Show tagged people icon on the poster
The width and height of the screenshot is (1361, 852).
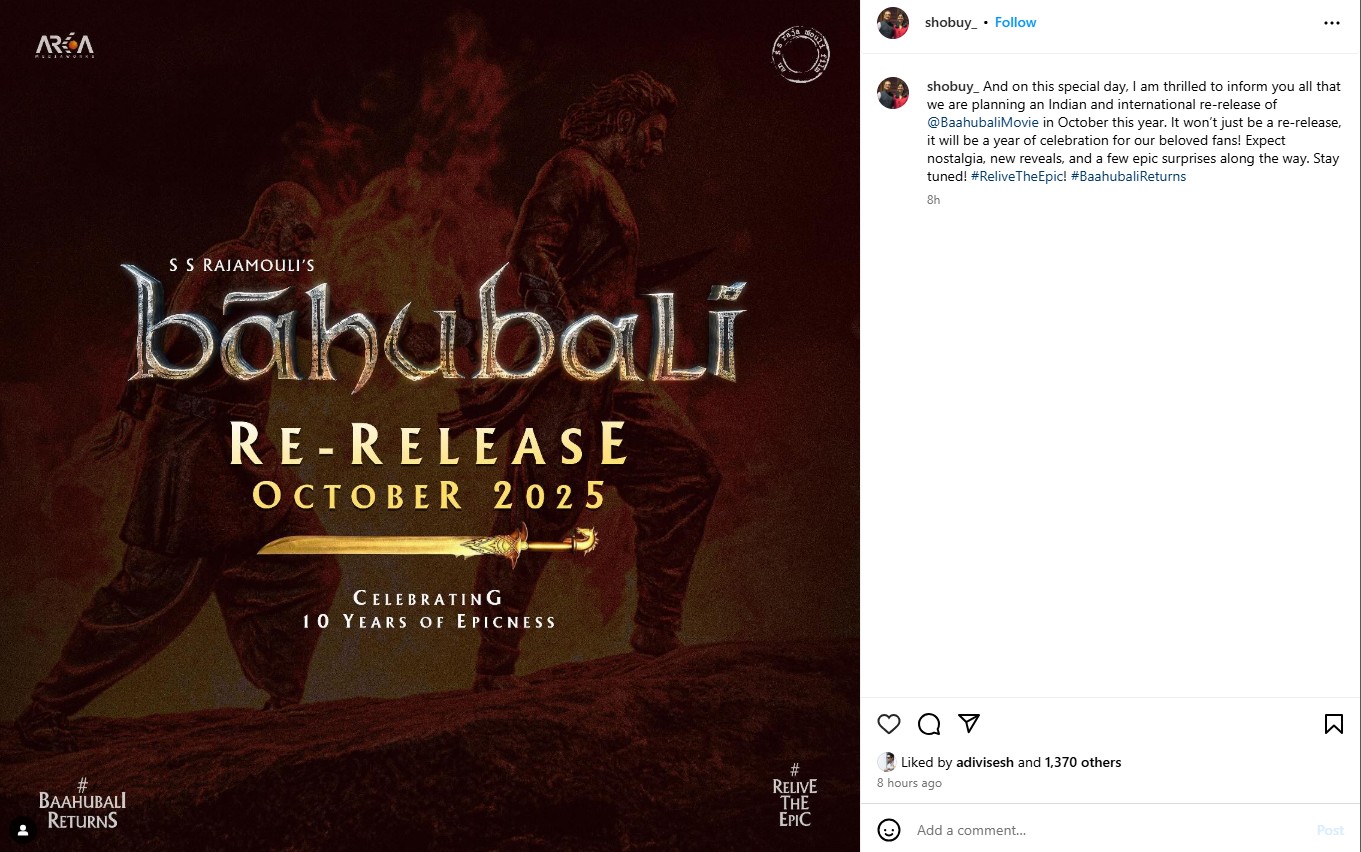click(x=23, y=830)
